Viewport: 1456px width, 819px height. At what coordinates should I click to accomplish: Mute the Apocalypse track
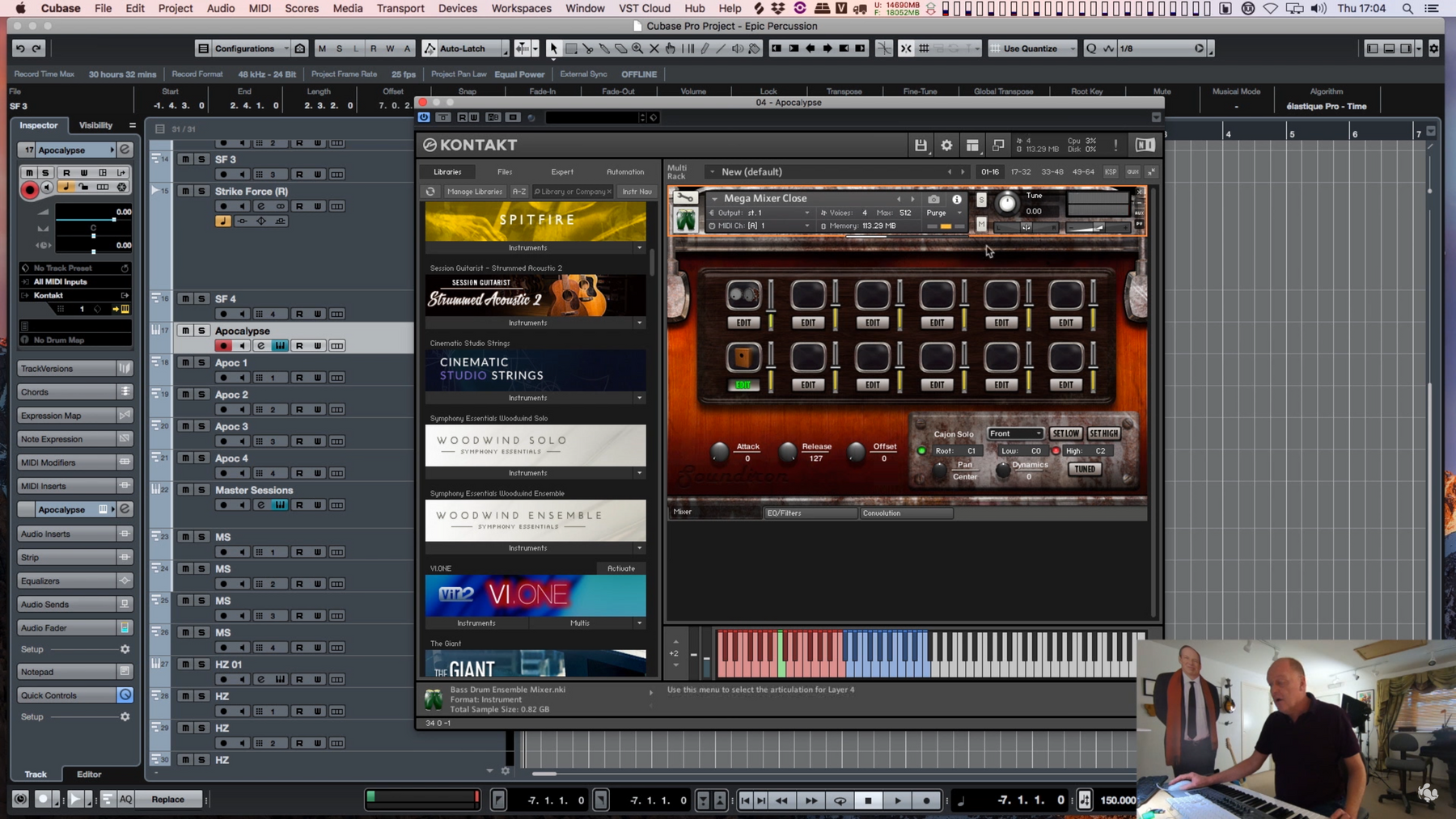185,331
